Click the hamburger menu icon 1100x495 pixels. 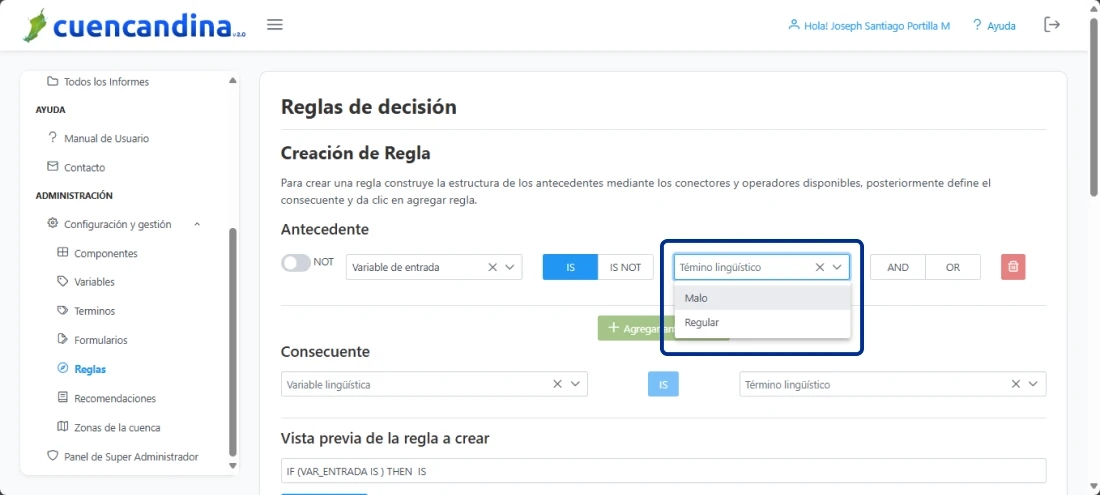275,25
